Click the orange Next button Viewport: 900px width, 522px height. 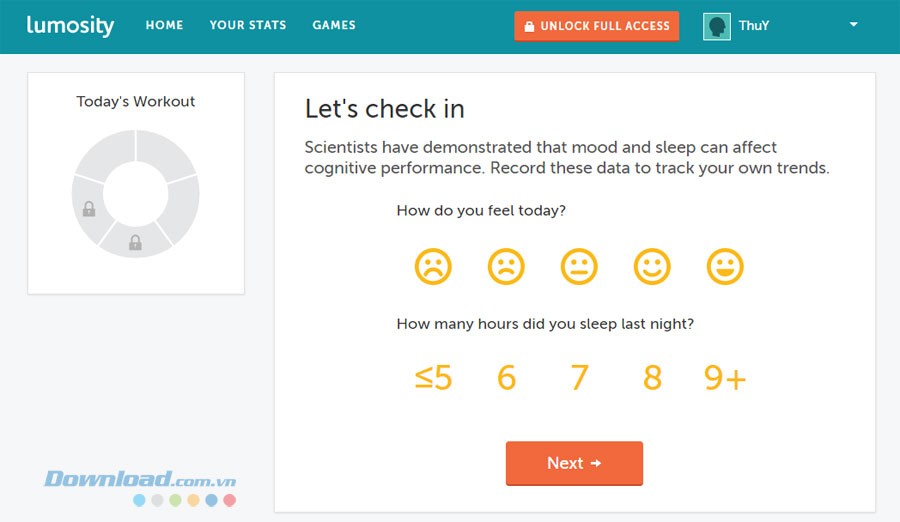coord(574,463)
